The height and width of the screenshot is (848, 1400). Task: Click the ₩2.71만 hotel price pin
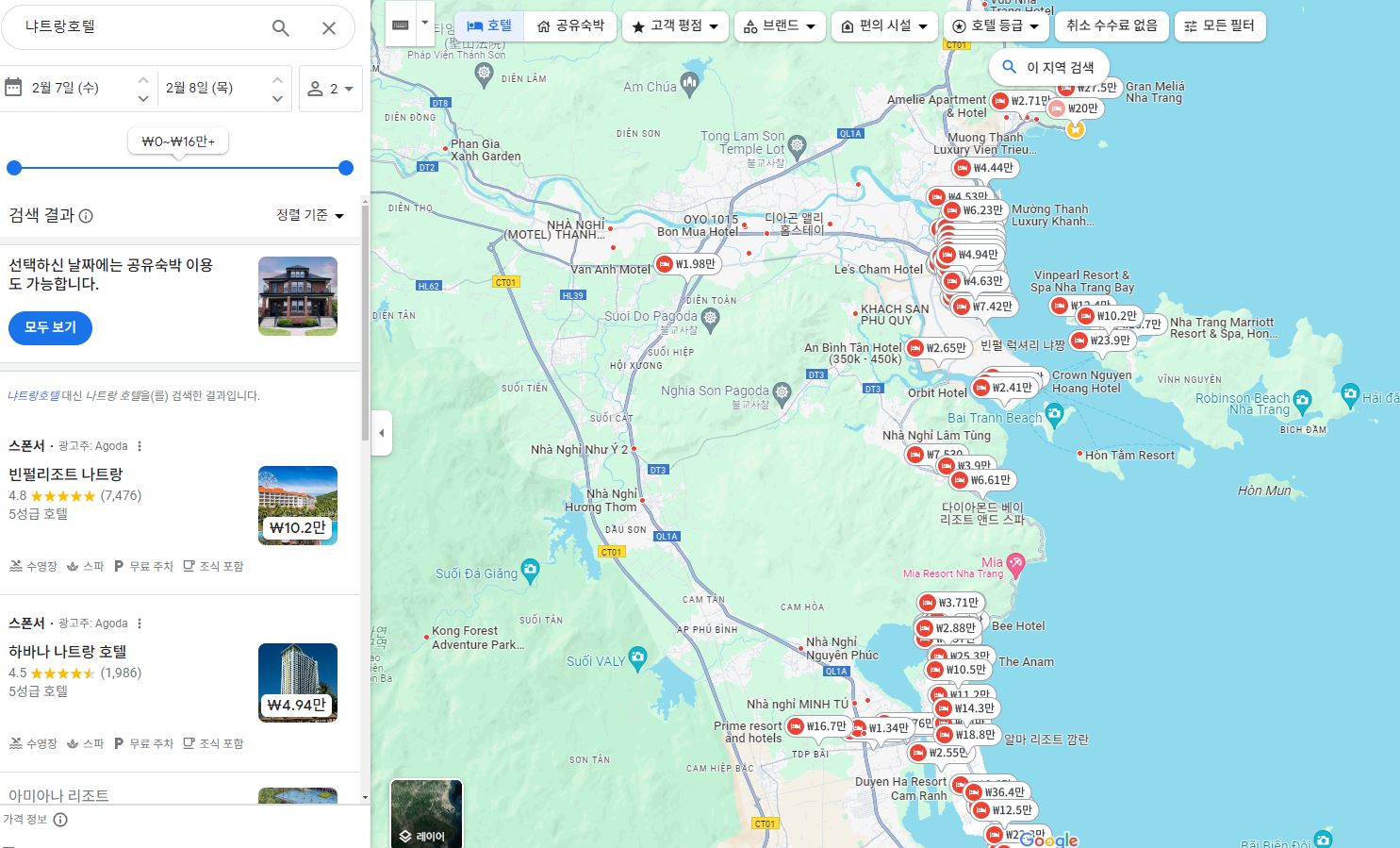pos(1021,101)
